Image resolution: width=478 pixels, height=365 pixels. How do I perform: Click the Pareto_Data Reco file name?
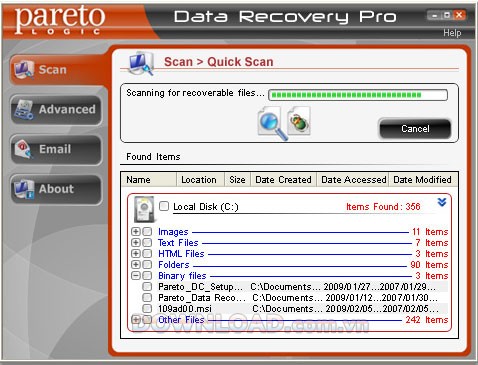tap(202, 298)
